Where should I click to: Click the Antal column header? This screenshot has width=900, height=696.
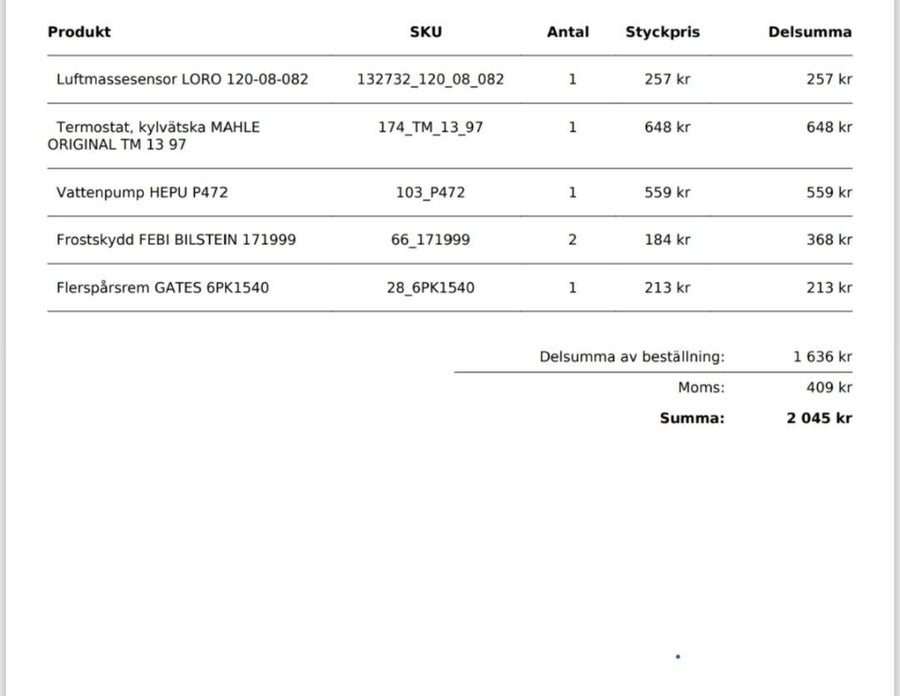coord(568,32)
